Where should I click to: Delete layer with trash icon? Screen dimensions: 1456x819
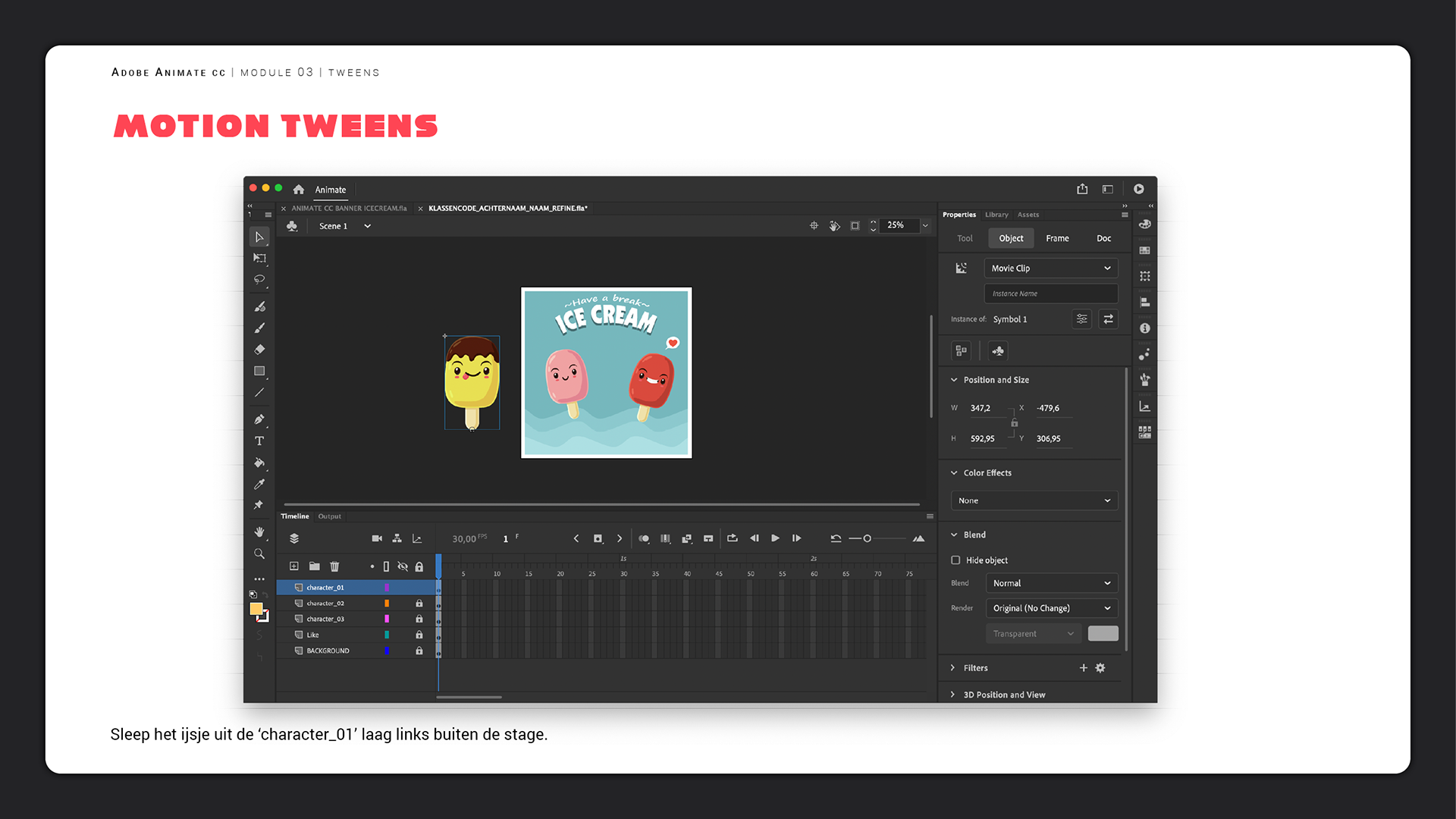[334, 566]
